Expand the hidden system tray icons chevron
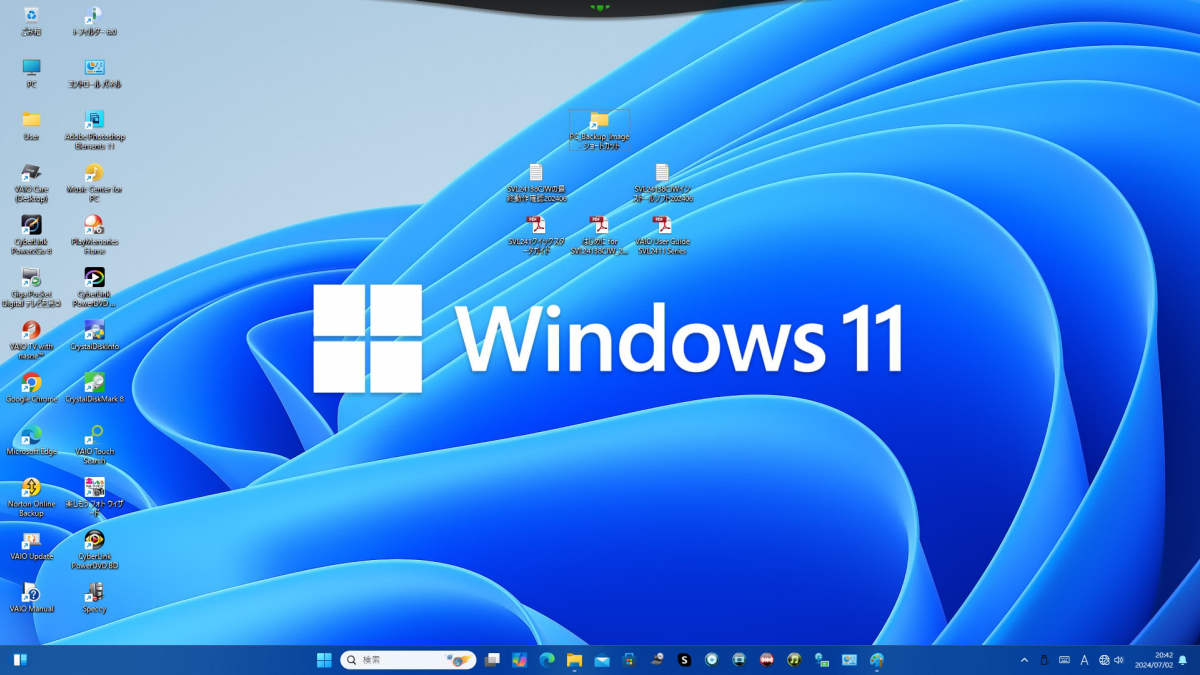This screenshot has width=1200, height=675. coord(1024,660)
